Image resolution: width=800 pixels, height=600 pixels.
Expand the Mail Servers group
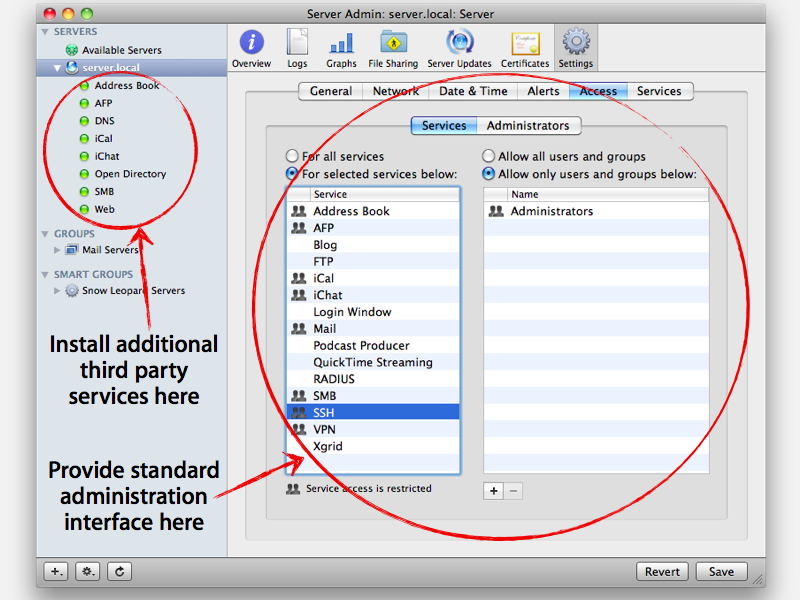pos(57,249)
